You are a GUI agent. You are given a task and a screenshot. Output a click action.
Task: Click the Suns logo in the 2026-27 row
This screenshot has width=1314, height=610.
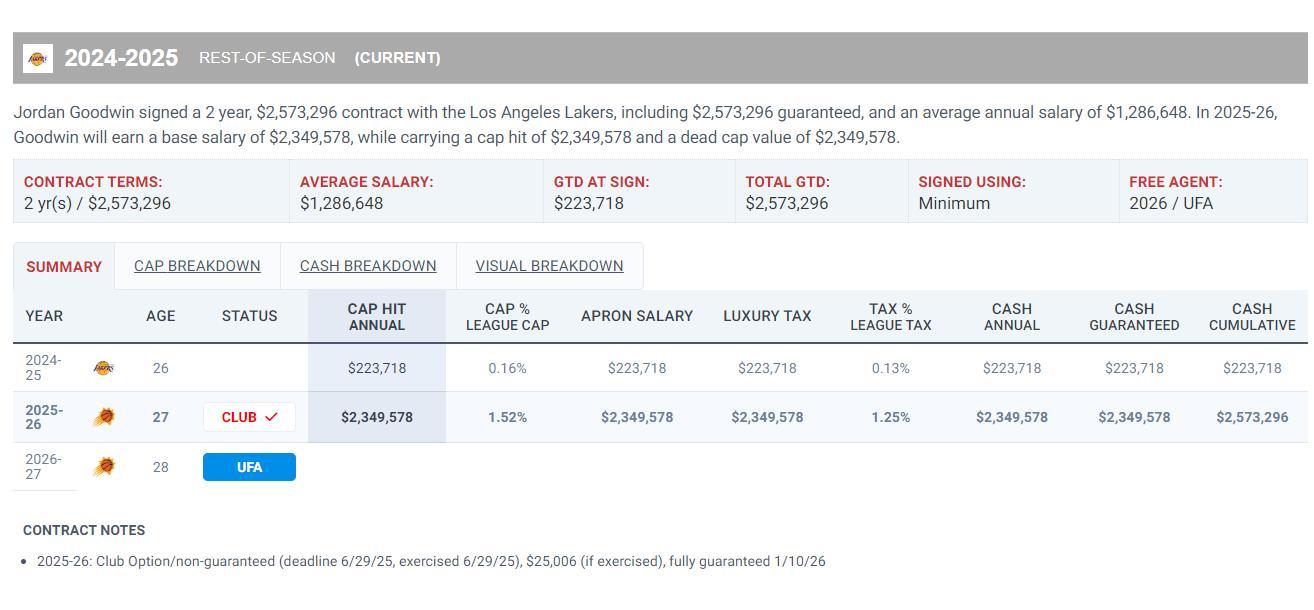(103, 467)
